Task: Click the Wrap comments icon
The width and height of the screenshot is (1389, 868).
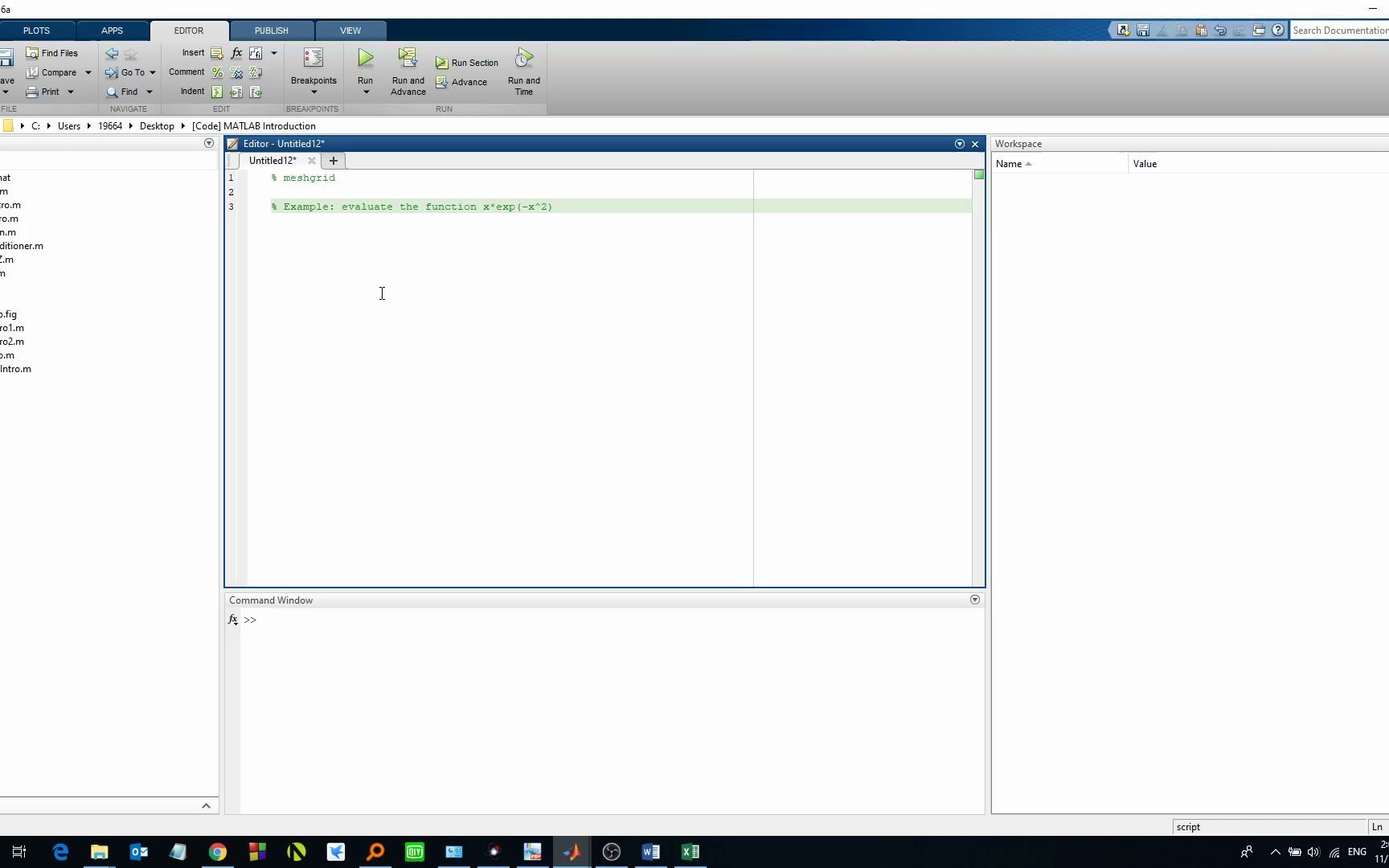Action: point(256,72)
